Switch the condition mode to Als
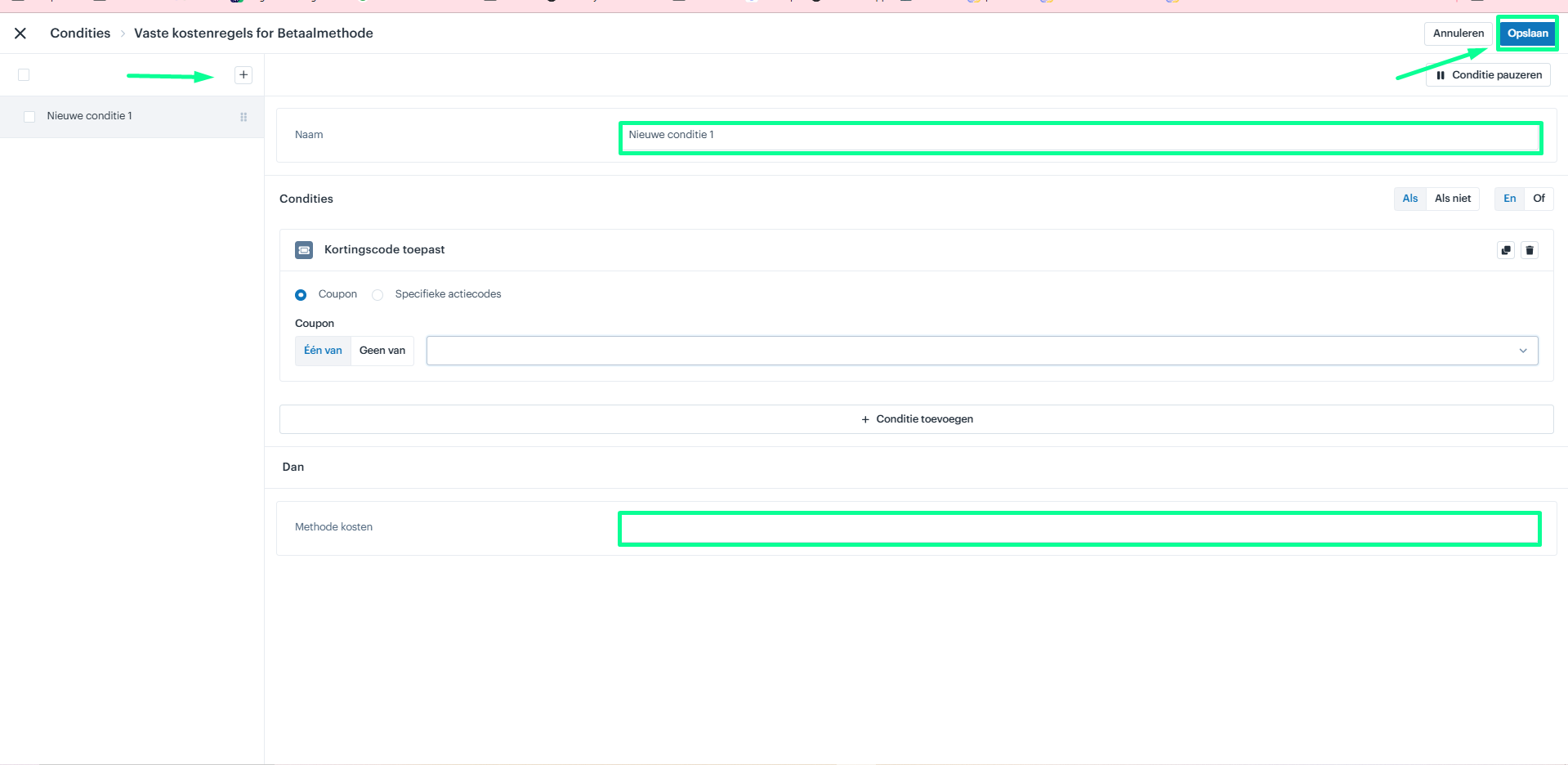Image resolution: width=1568 pixels, height=765 pixels. 1410,199
